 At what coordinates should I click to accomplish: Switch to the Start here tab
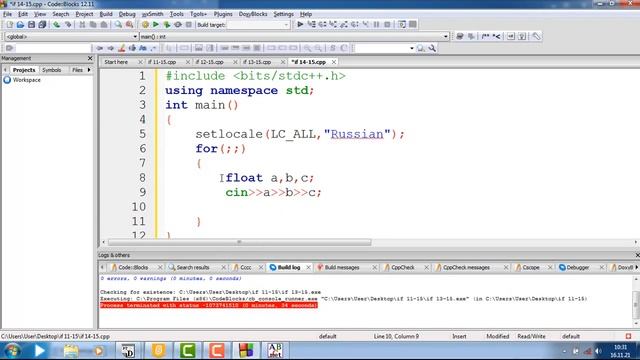click(x=116, y=62)
